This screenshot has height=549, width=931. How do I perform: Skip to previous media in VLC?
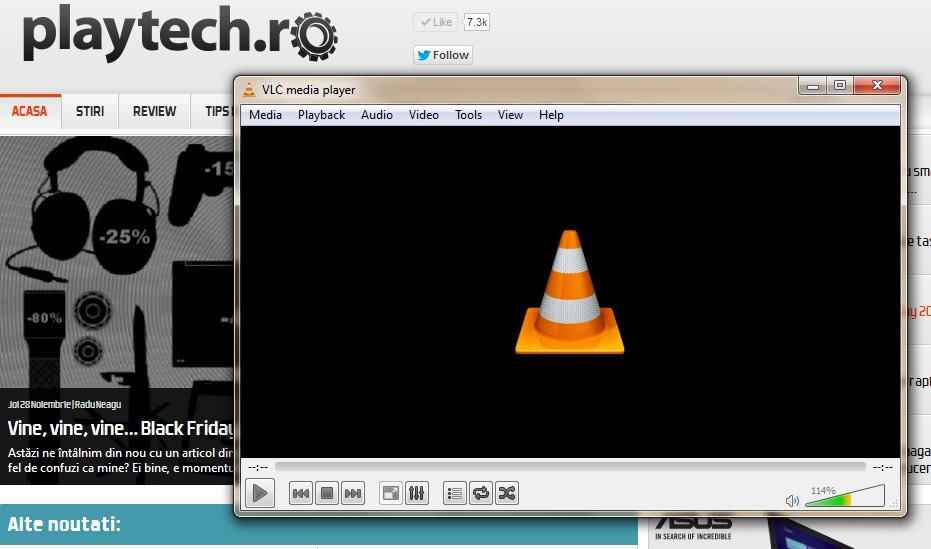(x=301, y=493)
